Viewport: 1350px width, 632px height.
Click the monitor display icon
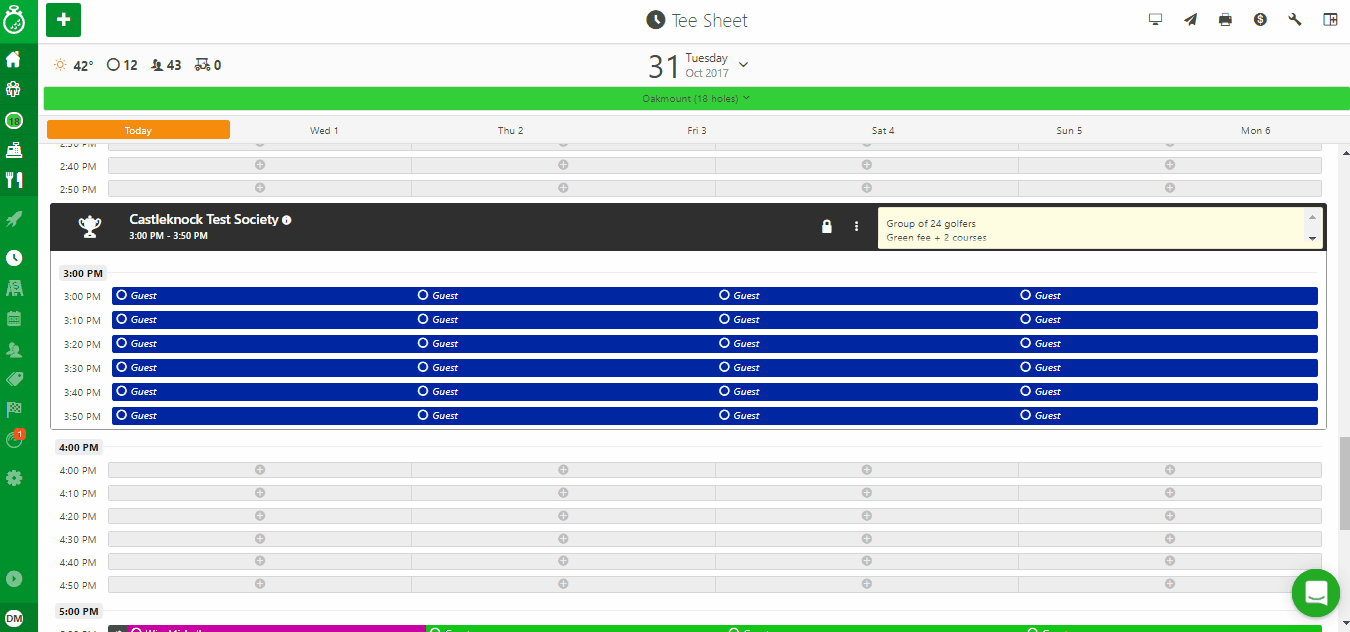tap(1156, 20)
